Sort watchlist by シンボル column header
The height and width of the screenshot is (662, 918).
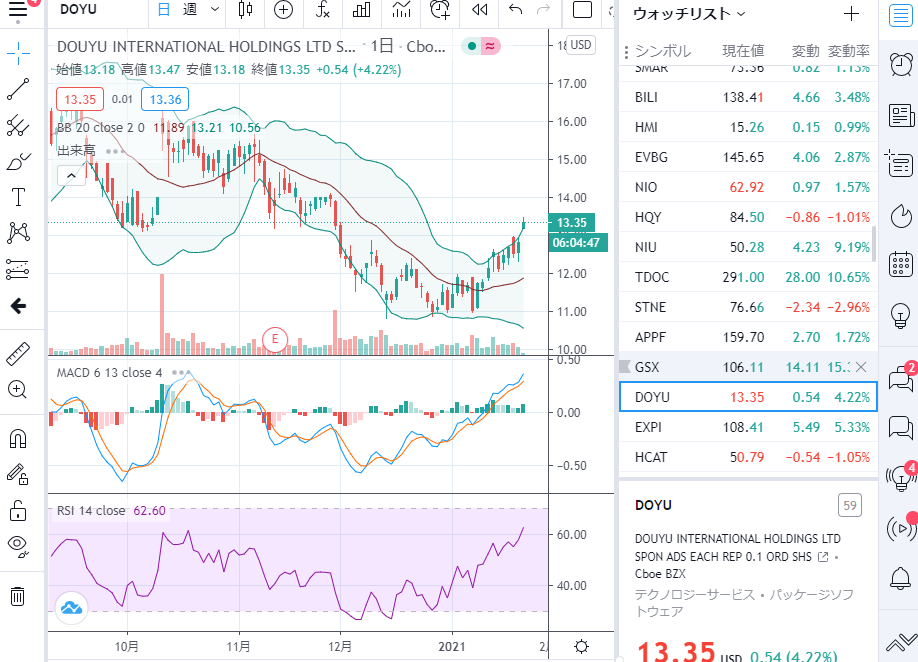point(663,52)
